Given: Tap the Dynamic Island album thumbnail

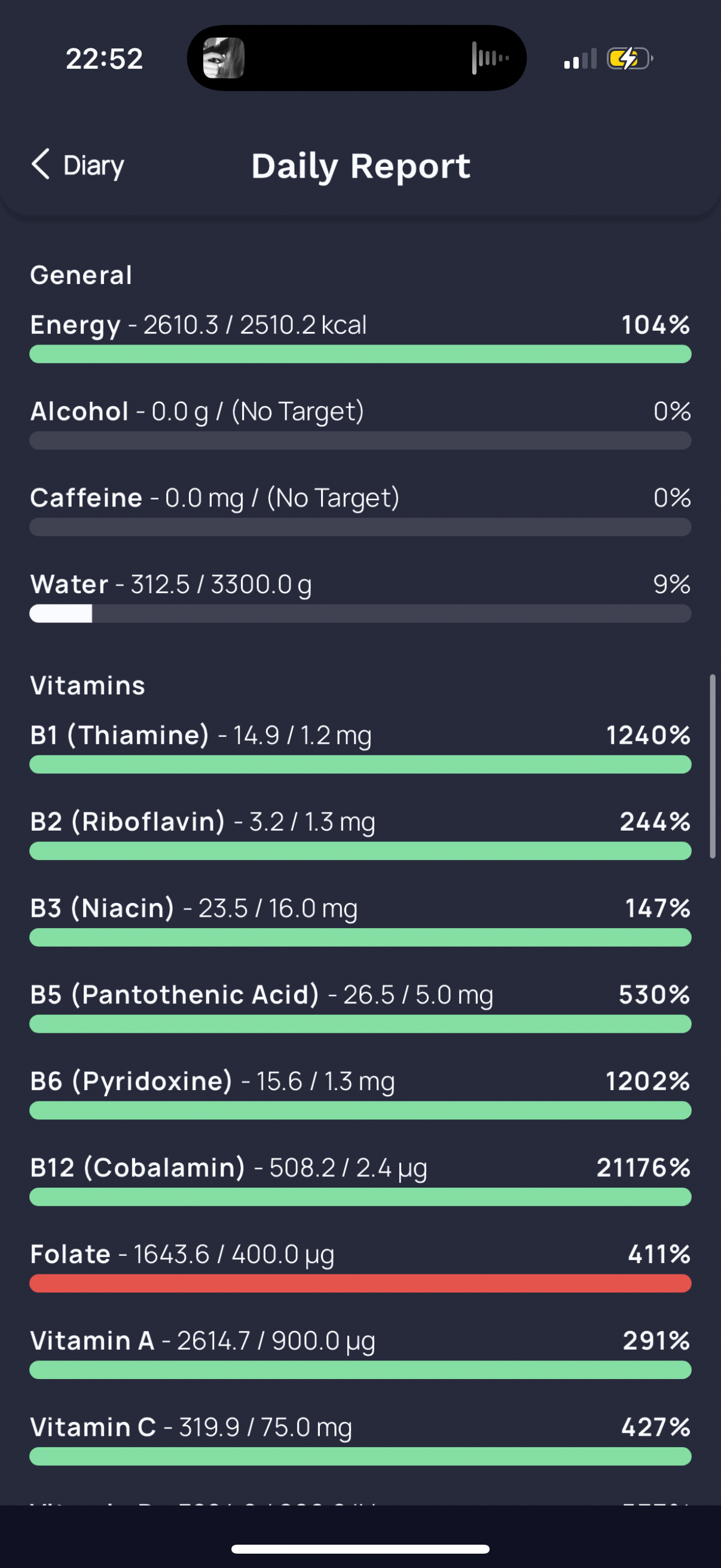Looking at the screenshot, I should tap(224, 59).
